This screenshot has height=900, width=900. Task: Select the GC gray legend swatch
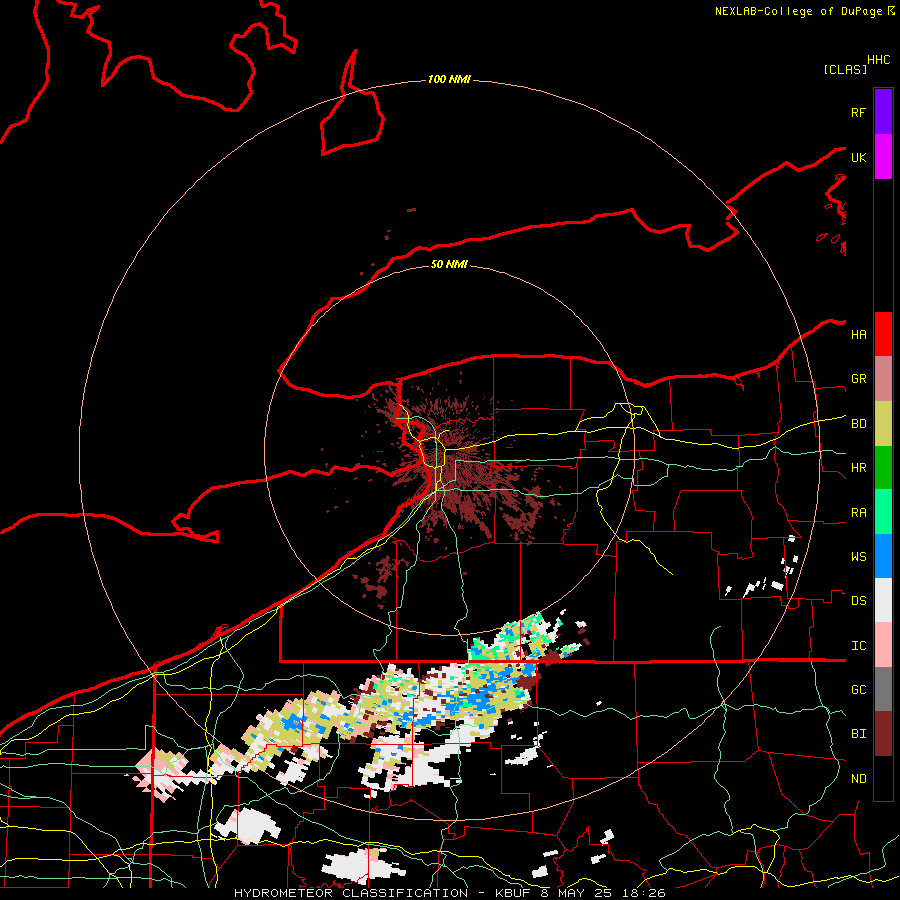coord(883,689)
